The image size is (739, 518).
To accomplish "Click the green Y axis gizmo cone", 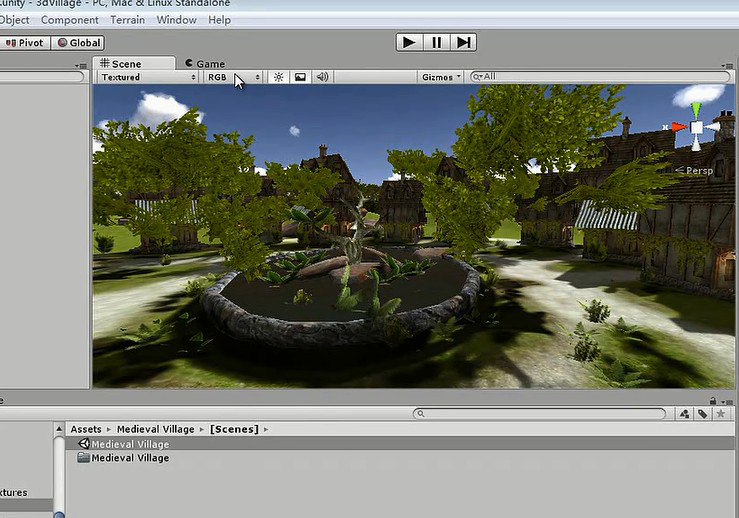I will [x=696, y=110].
